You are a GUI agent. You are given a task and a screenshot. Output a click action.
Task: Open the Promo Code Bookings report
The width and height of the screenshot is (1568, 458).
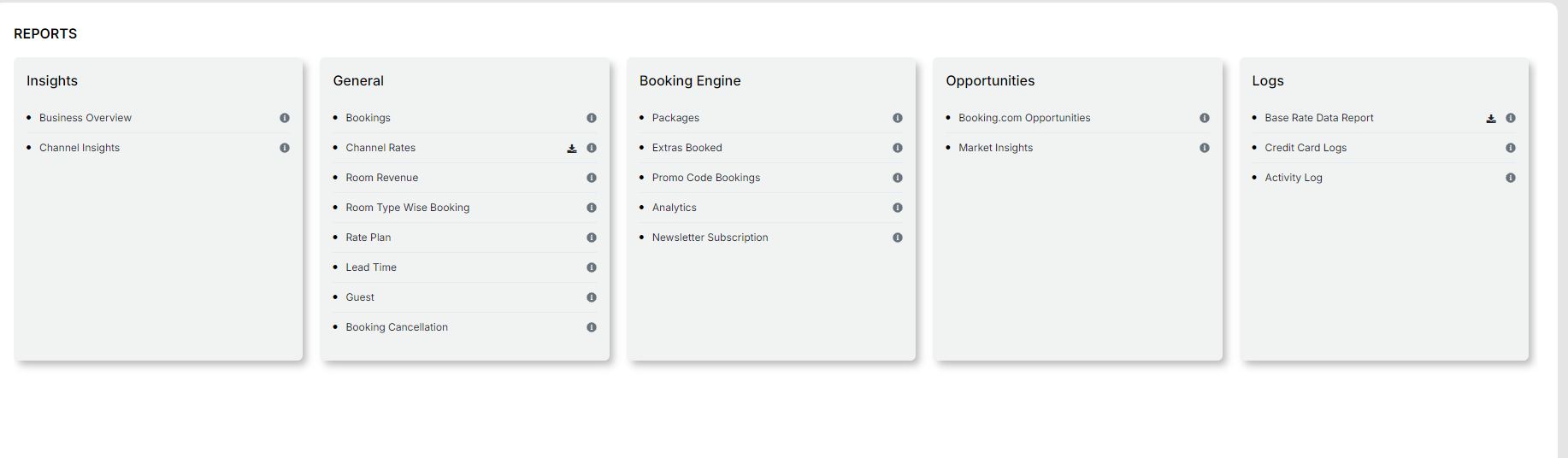click(x=706, y=178)
